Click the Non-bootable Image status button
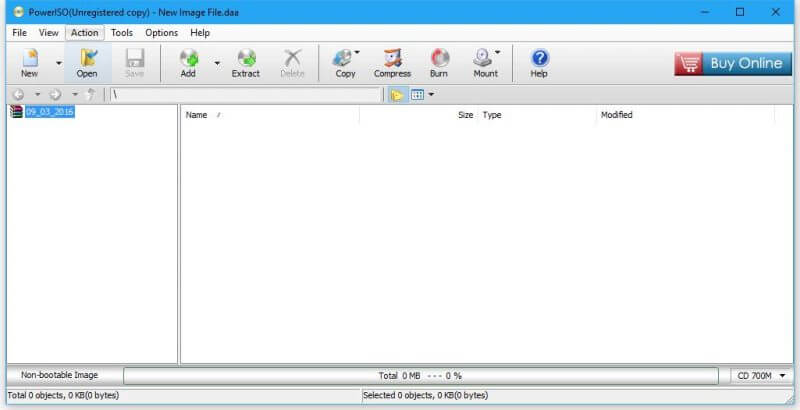800x410 pixels. point(59,375)
